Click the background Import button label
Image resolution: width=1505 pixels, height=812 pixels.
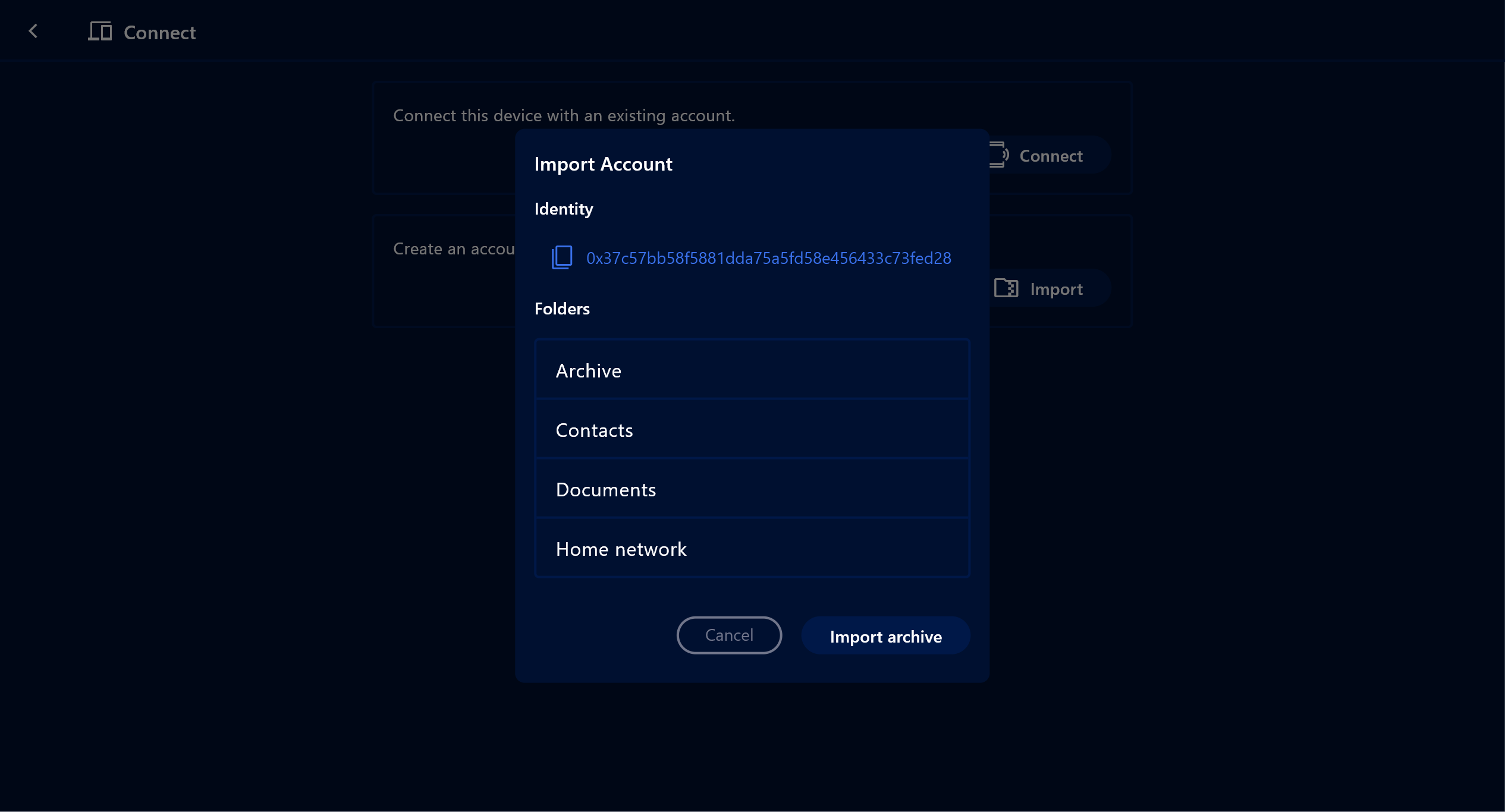click(x=1056, y=289)
